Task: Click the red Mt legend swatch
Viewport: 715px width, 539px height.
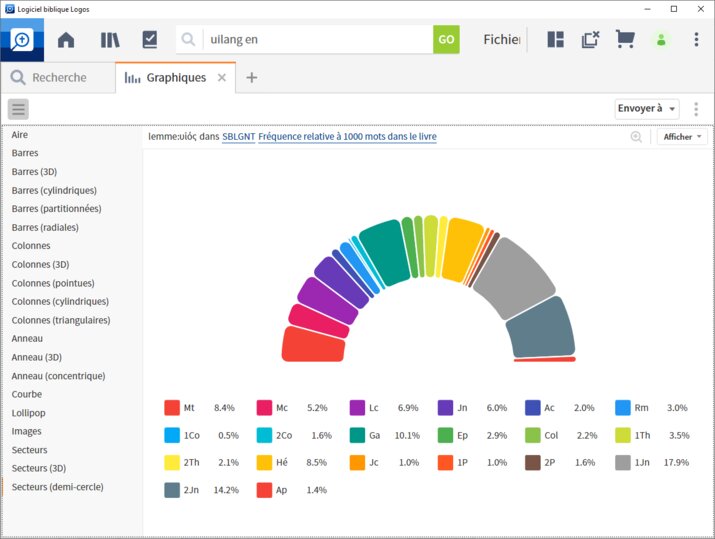Action: [172, 408]
